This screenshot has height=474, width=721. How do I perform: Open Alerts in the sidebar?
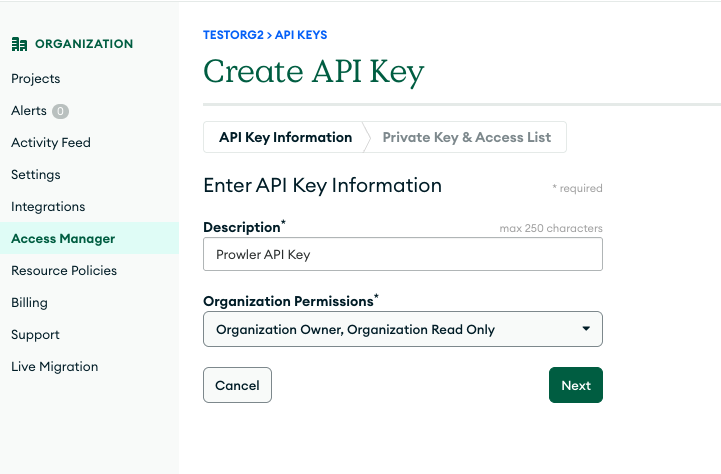[29, 111]
